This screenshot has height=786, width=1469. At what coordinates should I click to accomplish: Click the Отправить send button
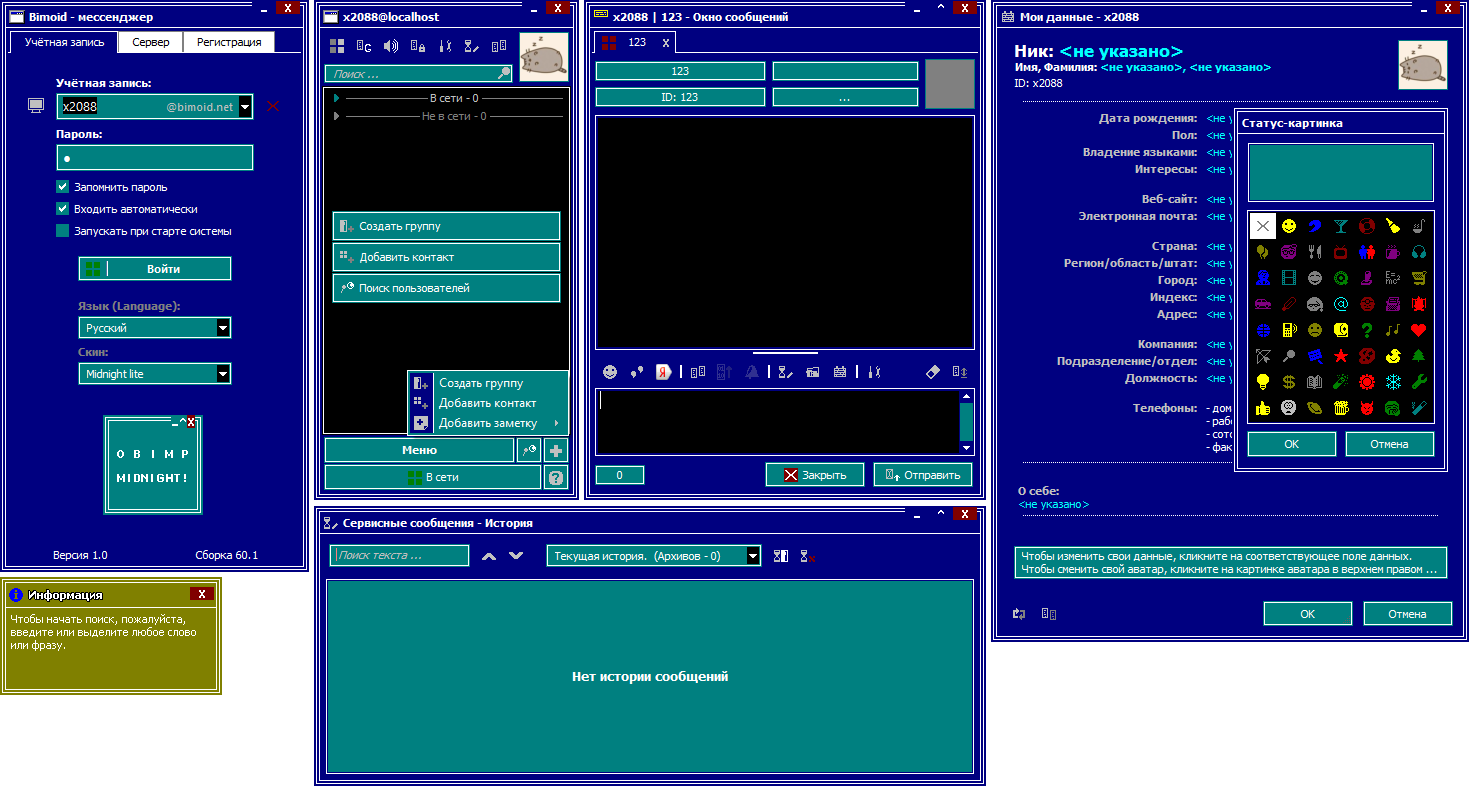923,475
